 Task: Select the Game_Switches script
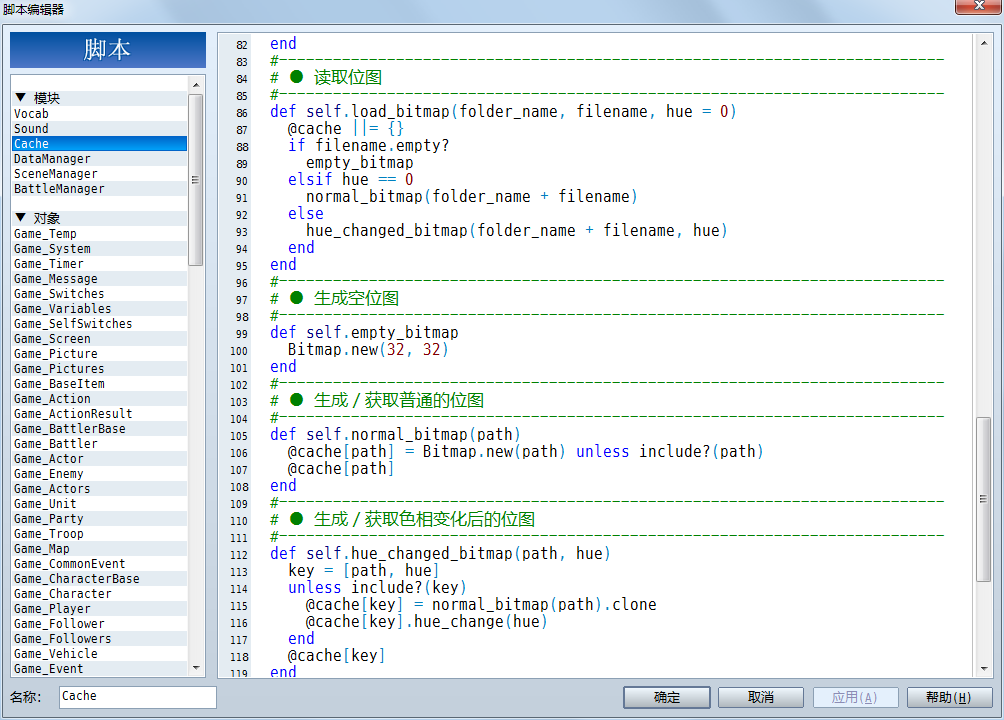99,294
